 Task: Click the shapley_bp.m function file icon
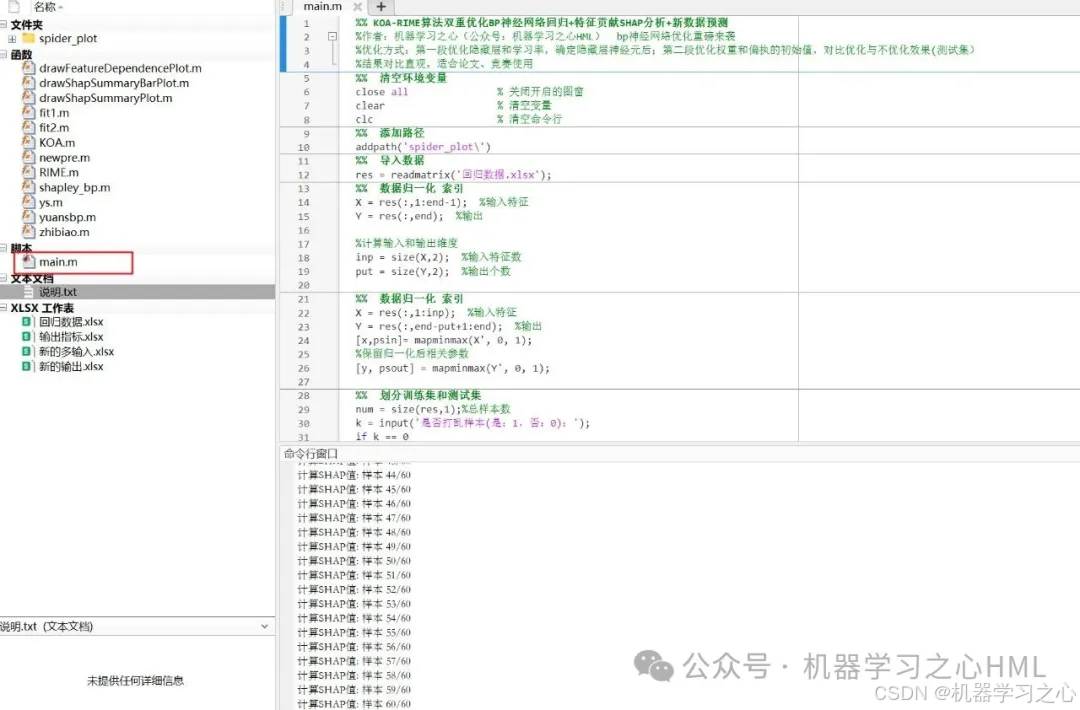pyautogui.click(x=28, y=187)
